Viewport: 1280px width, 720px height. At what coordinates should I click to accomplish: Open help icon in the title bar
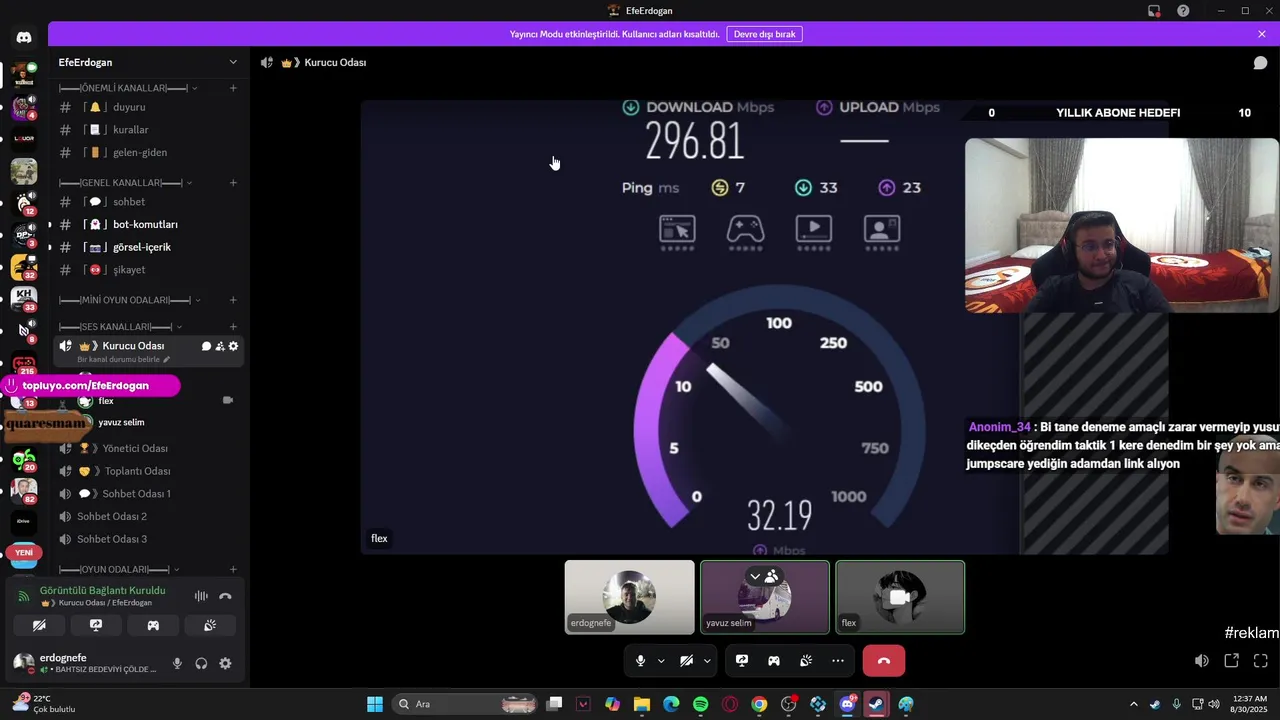(x=1183, y=11)
